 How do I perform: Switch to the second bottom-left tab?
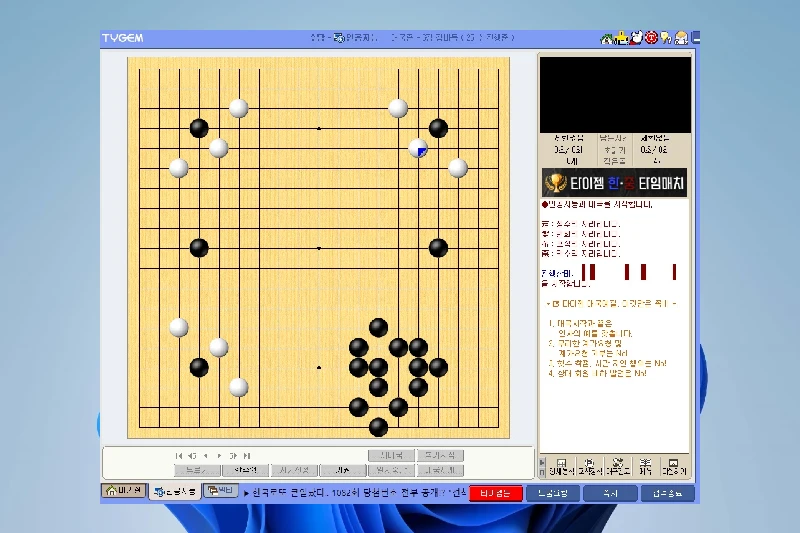point(174,491)
